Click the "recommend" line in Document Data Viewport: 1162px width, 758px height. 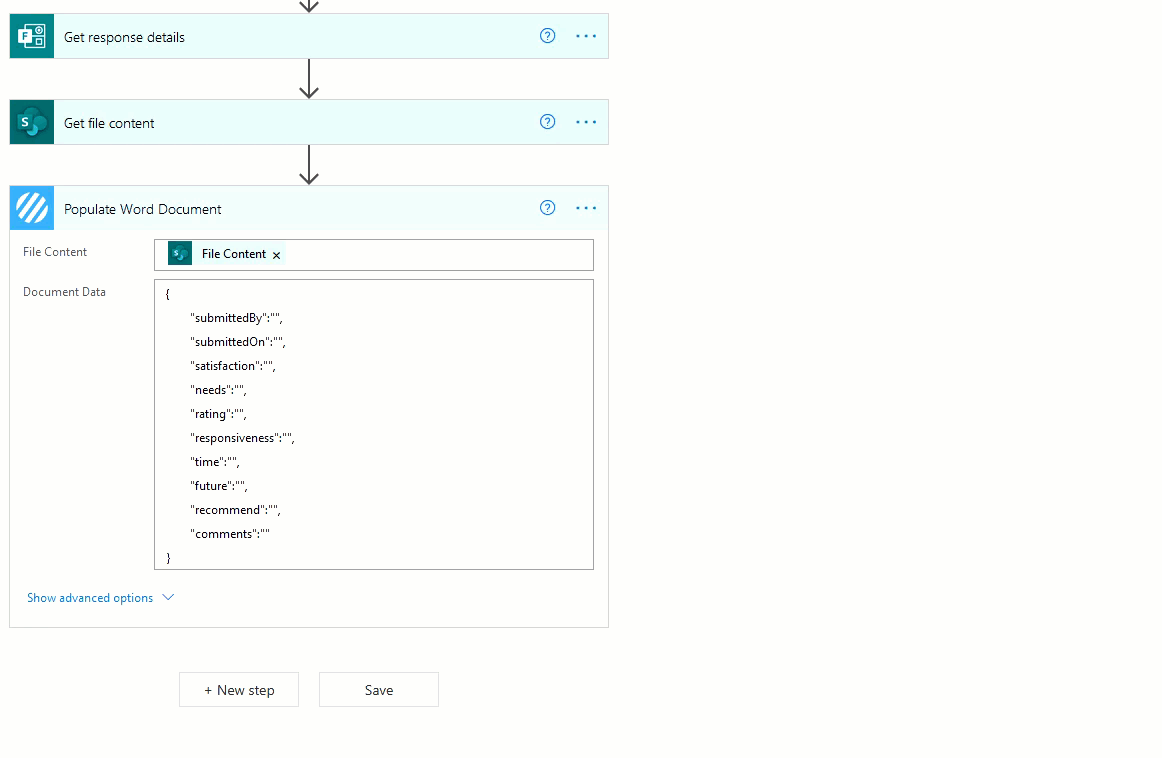[x=236, y=510]
